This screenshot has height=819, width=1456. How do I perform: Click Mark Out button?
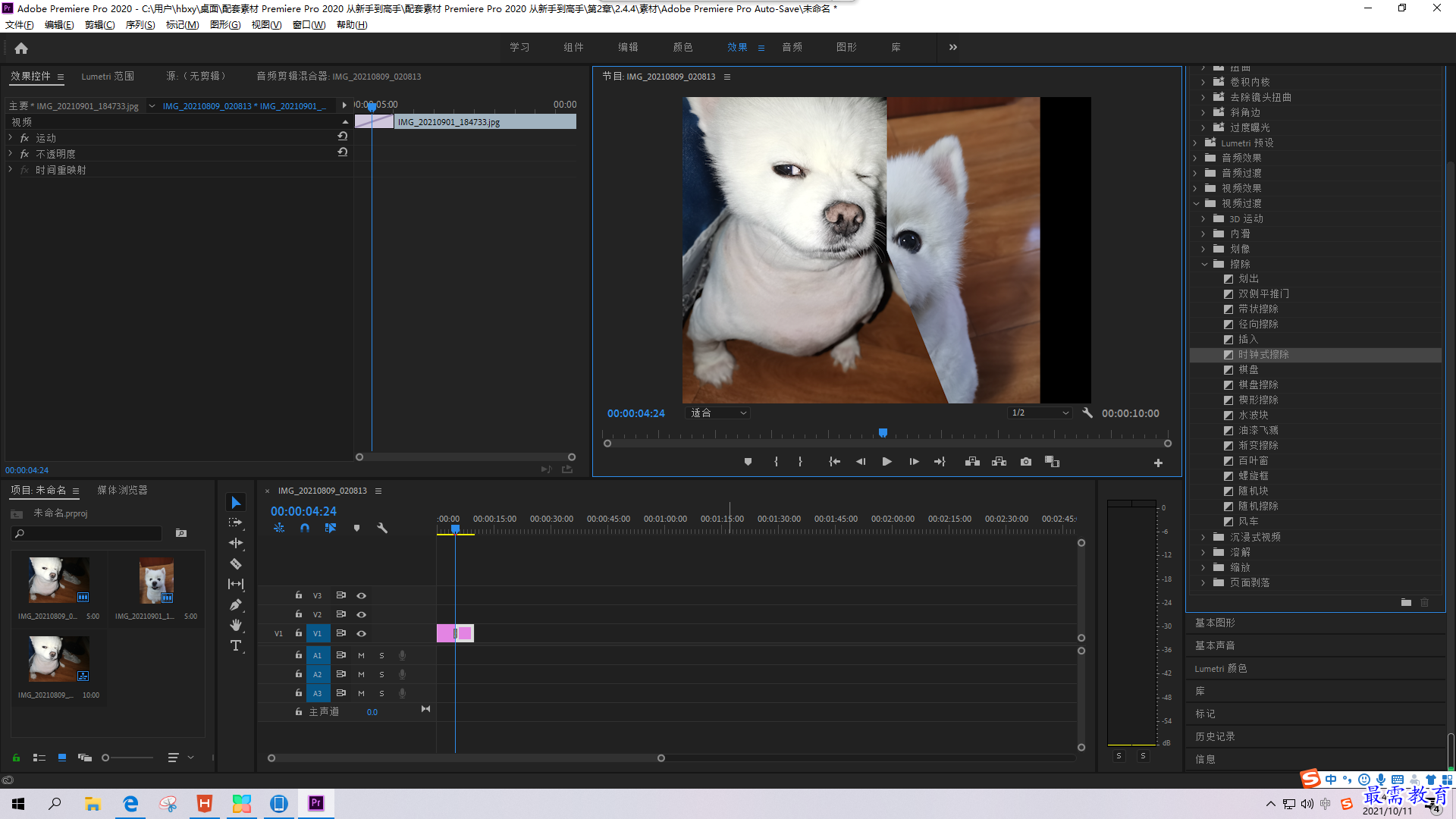[800, 462]
